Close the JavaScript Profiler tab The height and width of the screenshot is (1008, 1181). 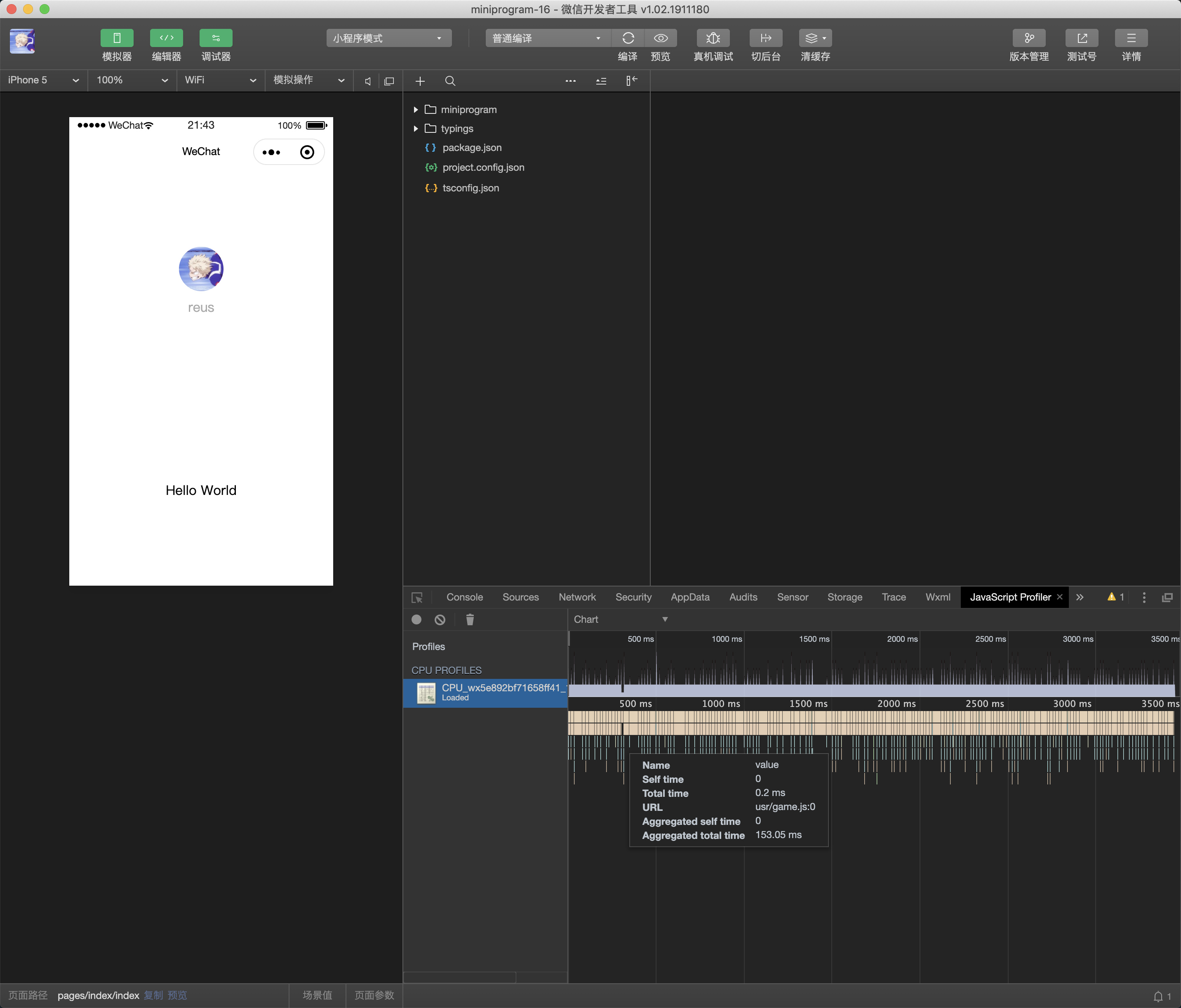tap(1060, 597)
